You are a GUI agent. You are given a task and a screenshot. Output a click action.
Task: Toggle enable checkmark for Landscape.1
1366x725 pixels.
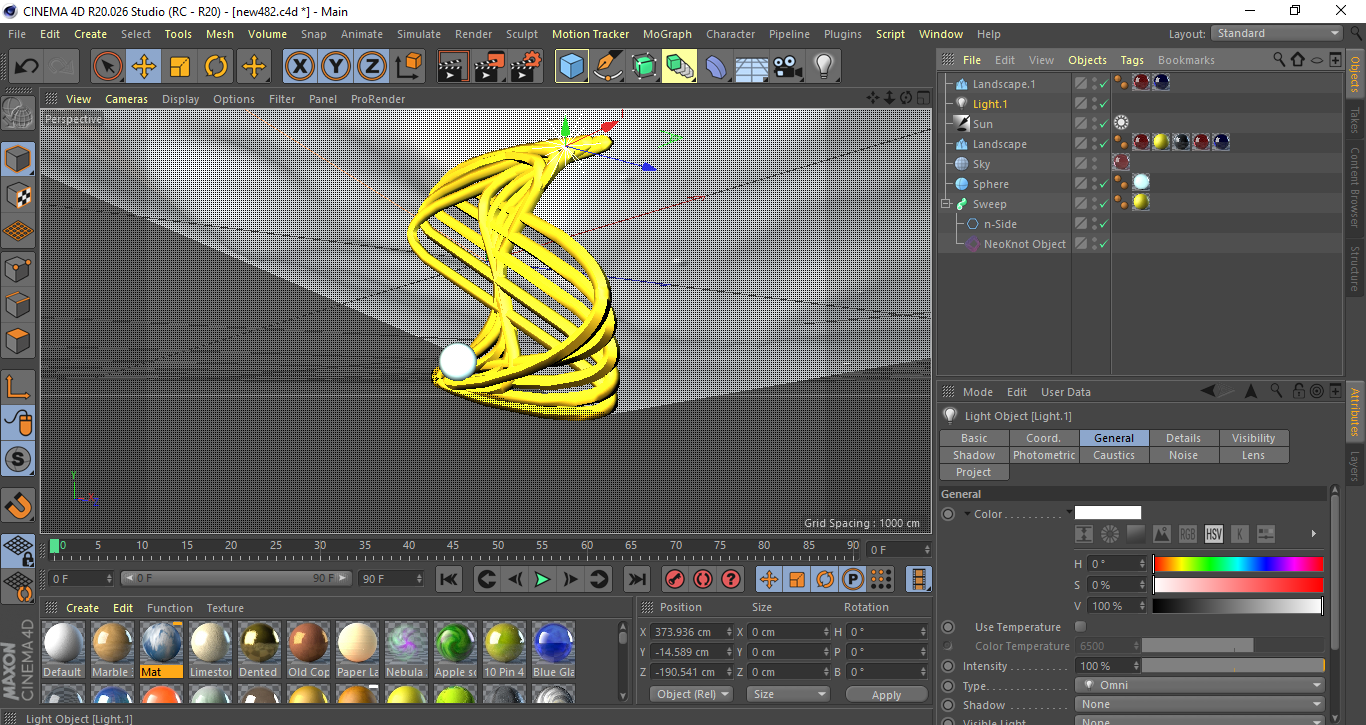1103,84
